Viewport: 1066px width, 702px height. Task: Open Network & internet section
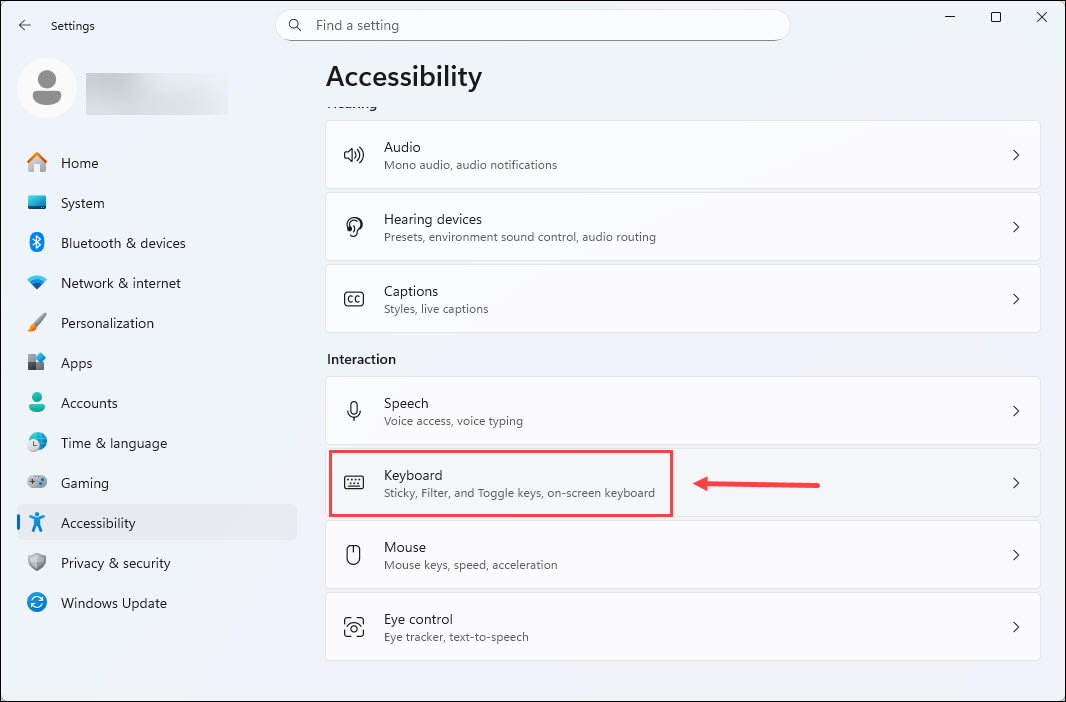coord(120,283)
